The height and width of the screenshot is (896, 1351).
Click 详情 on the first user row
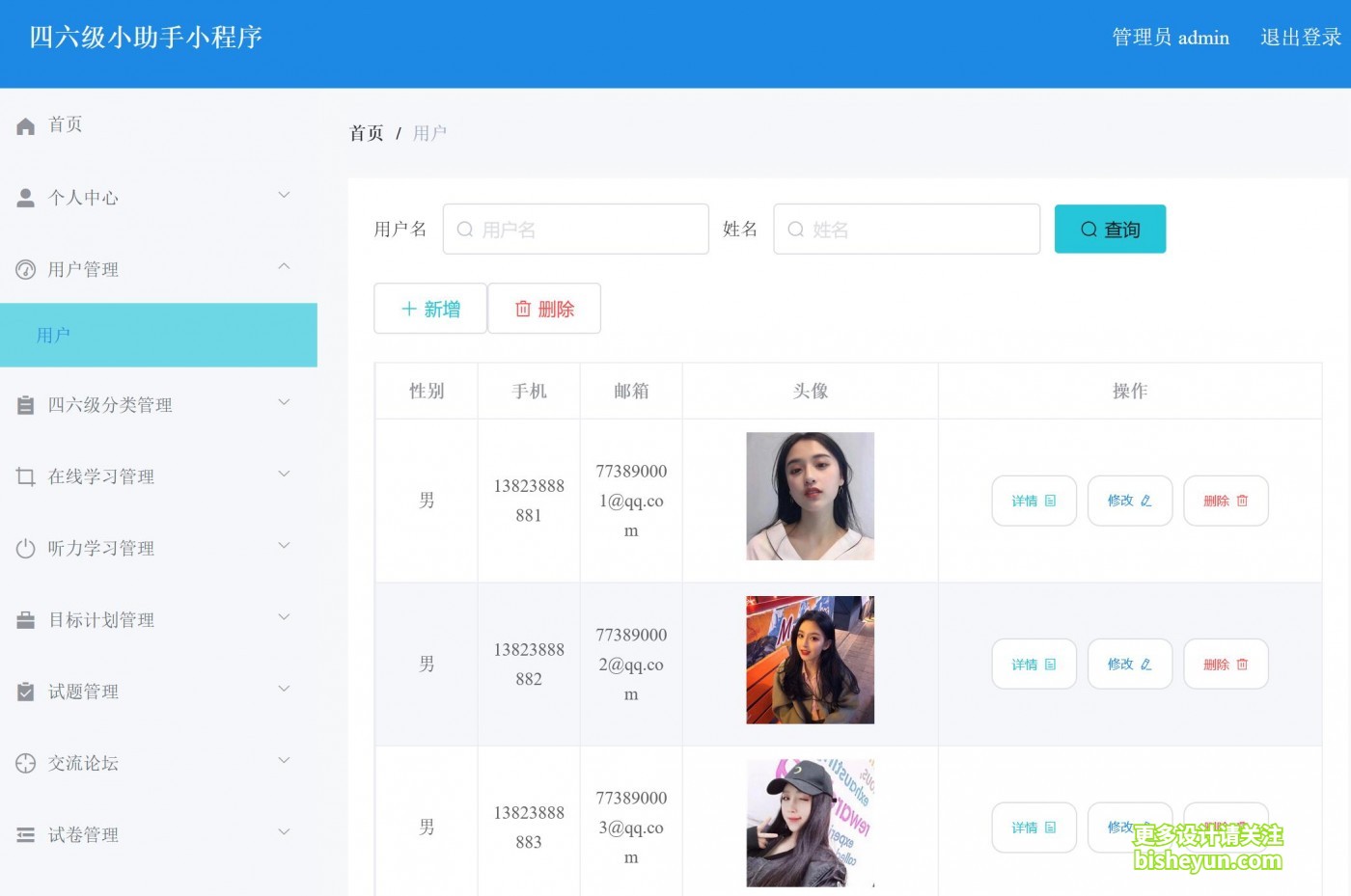[x=1034, y=501]
